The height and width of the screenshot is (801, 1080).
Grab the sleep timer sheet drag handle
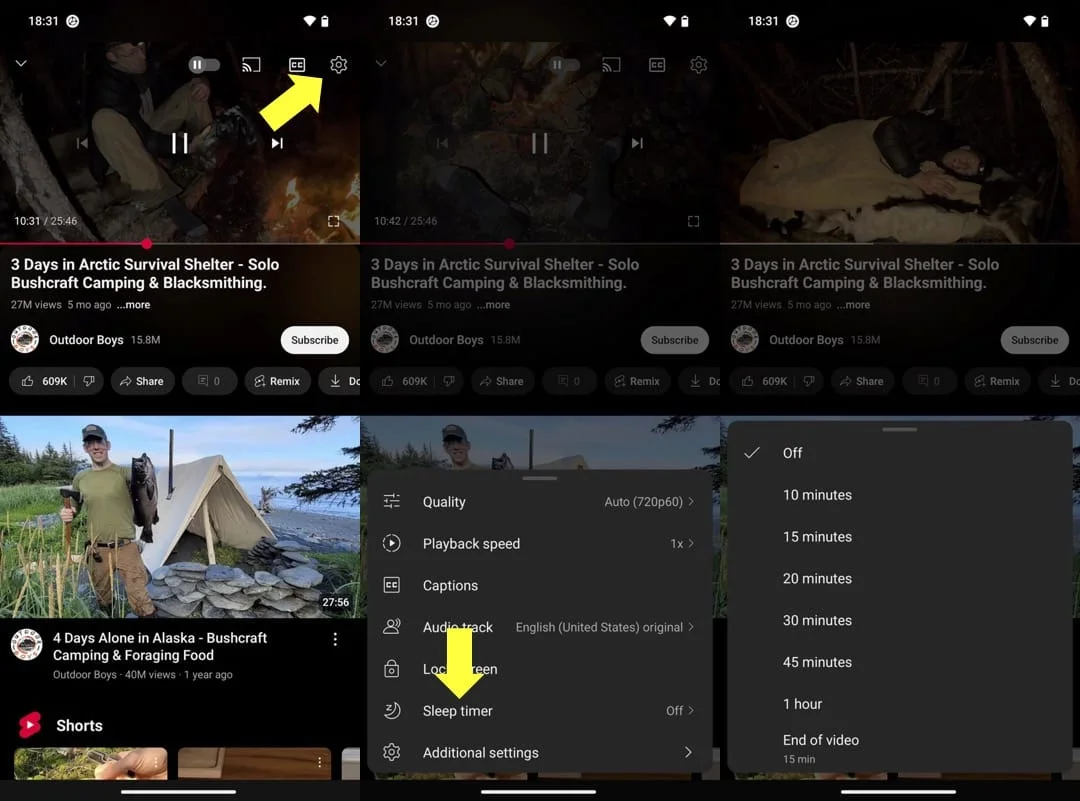pyautogui.click(x=900, y=429)
